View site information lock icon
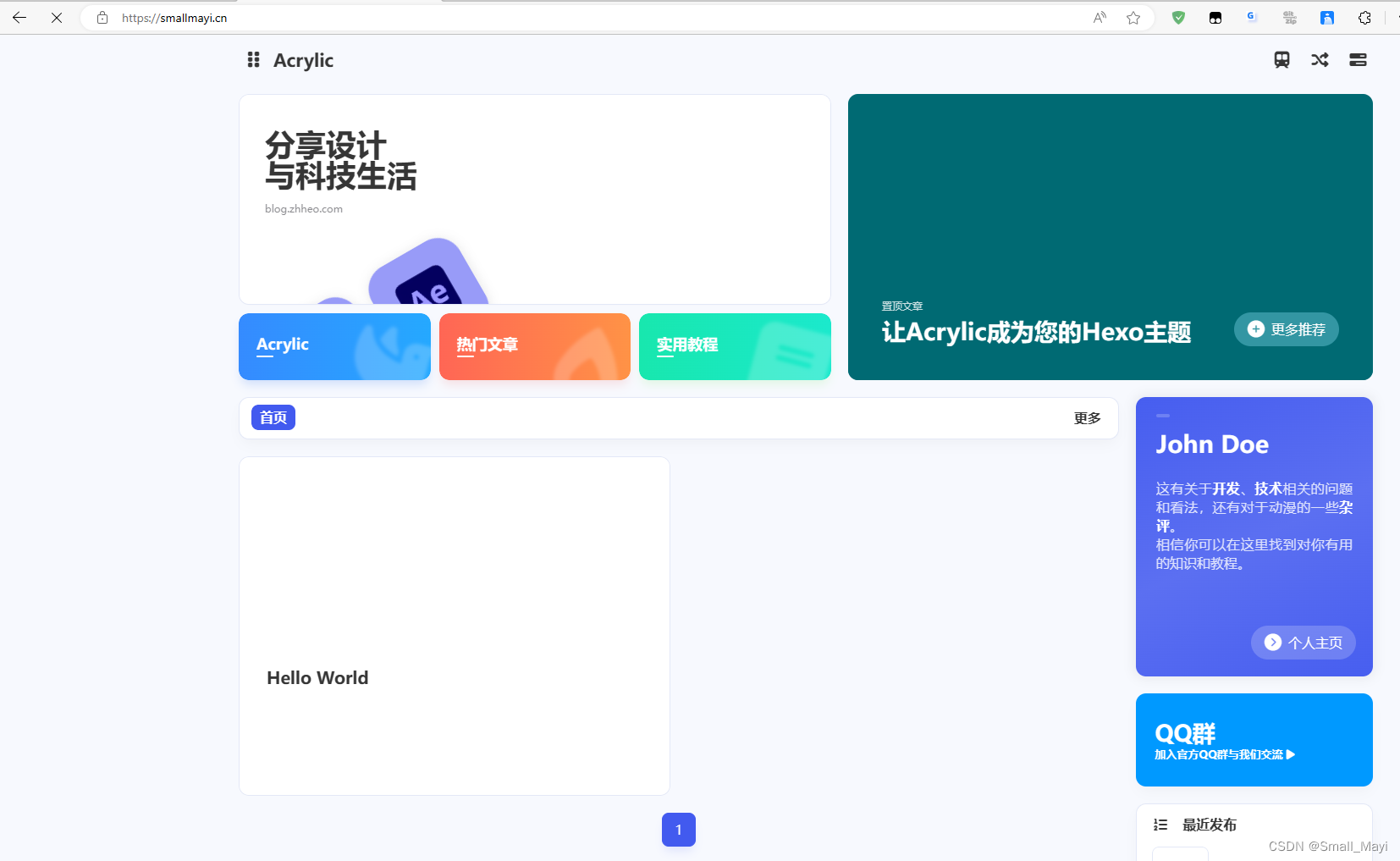Viewport: 1400px width, 861px height. [x=102, y=18]
